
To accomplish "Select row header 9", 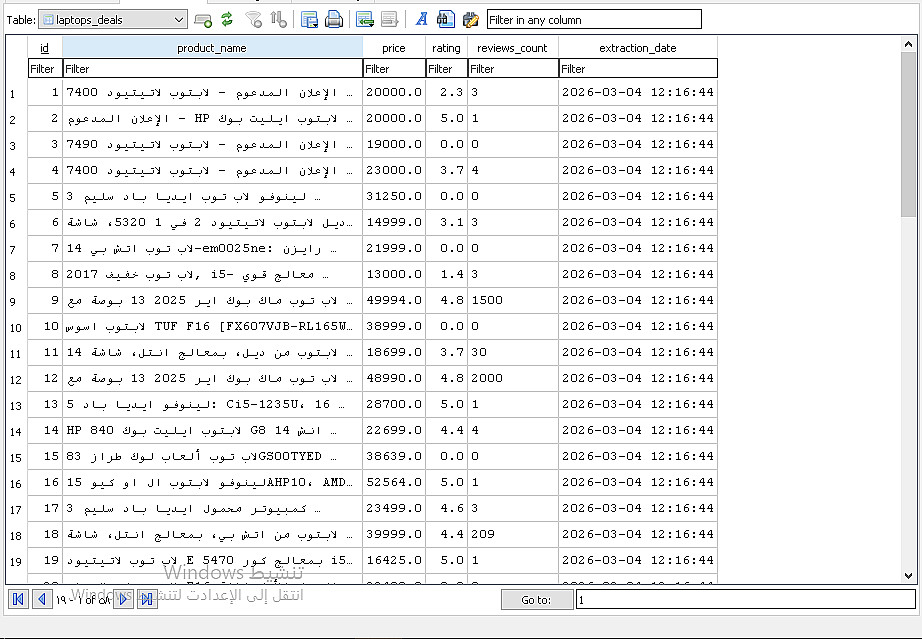I will [x=16, y=302].
